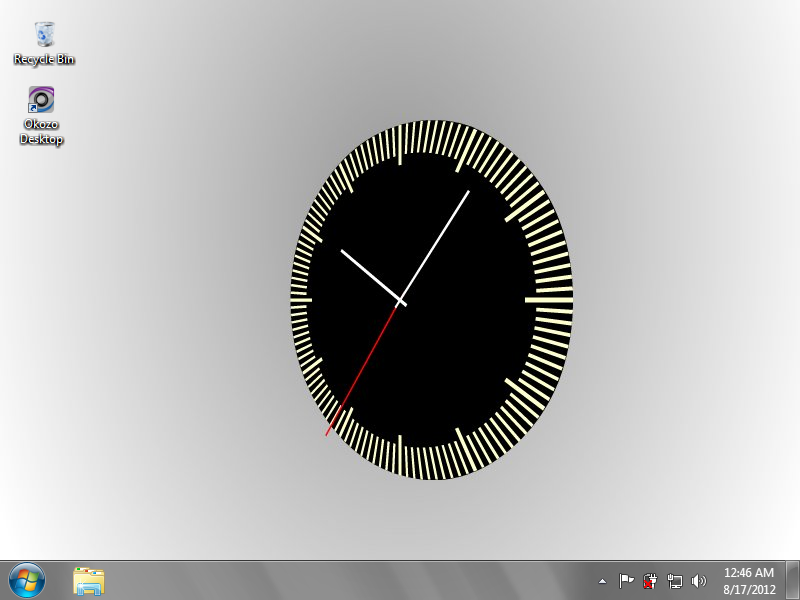
Task: Select the Okozo Desktop label text
Action: 41,132
